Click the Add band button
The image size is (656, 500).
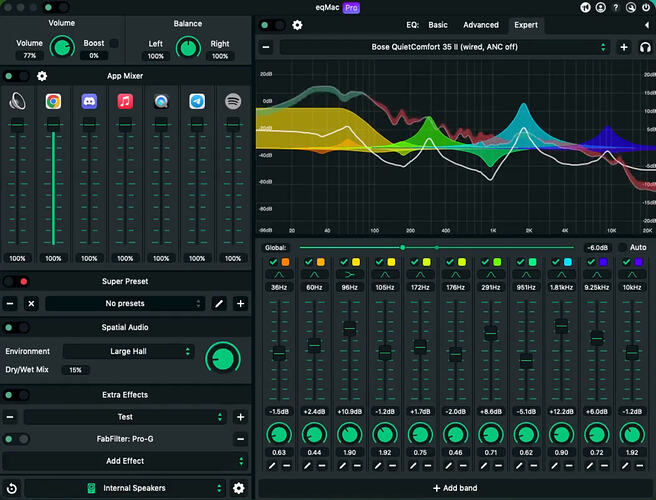[455, 488]
